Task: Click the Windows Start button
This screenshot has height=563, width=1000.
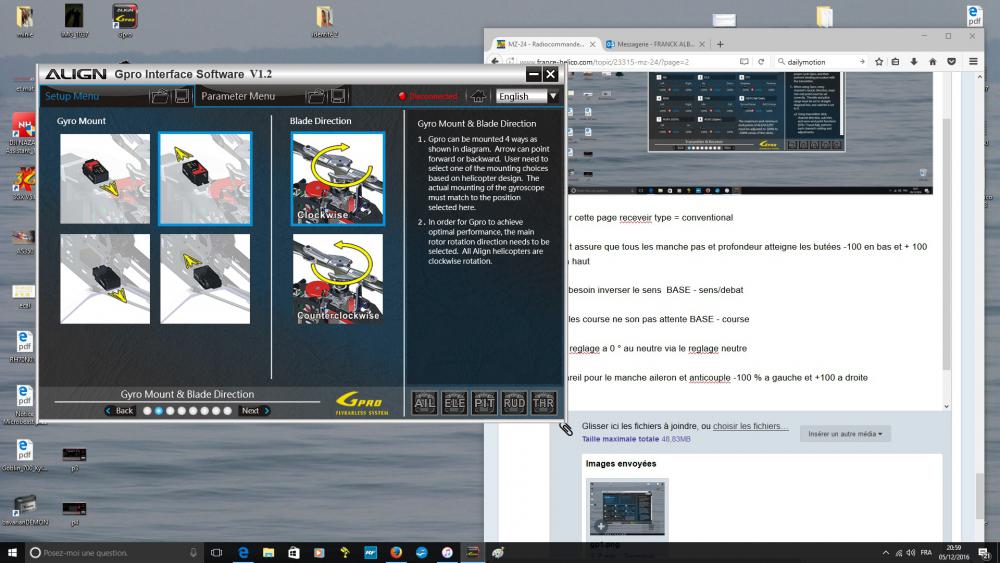Action: point(12,552)
